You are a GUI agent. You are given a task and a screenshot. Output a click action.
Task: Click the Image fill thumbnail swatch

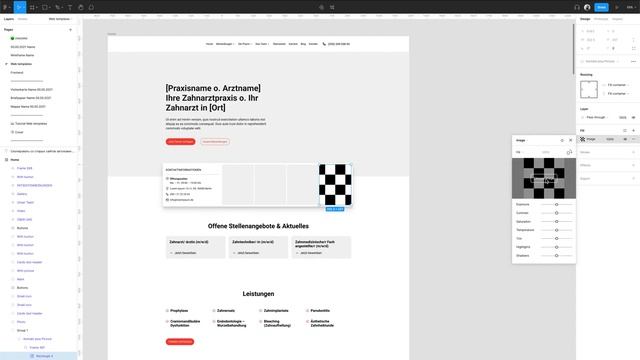pos(582,139)
